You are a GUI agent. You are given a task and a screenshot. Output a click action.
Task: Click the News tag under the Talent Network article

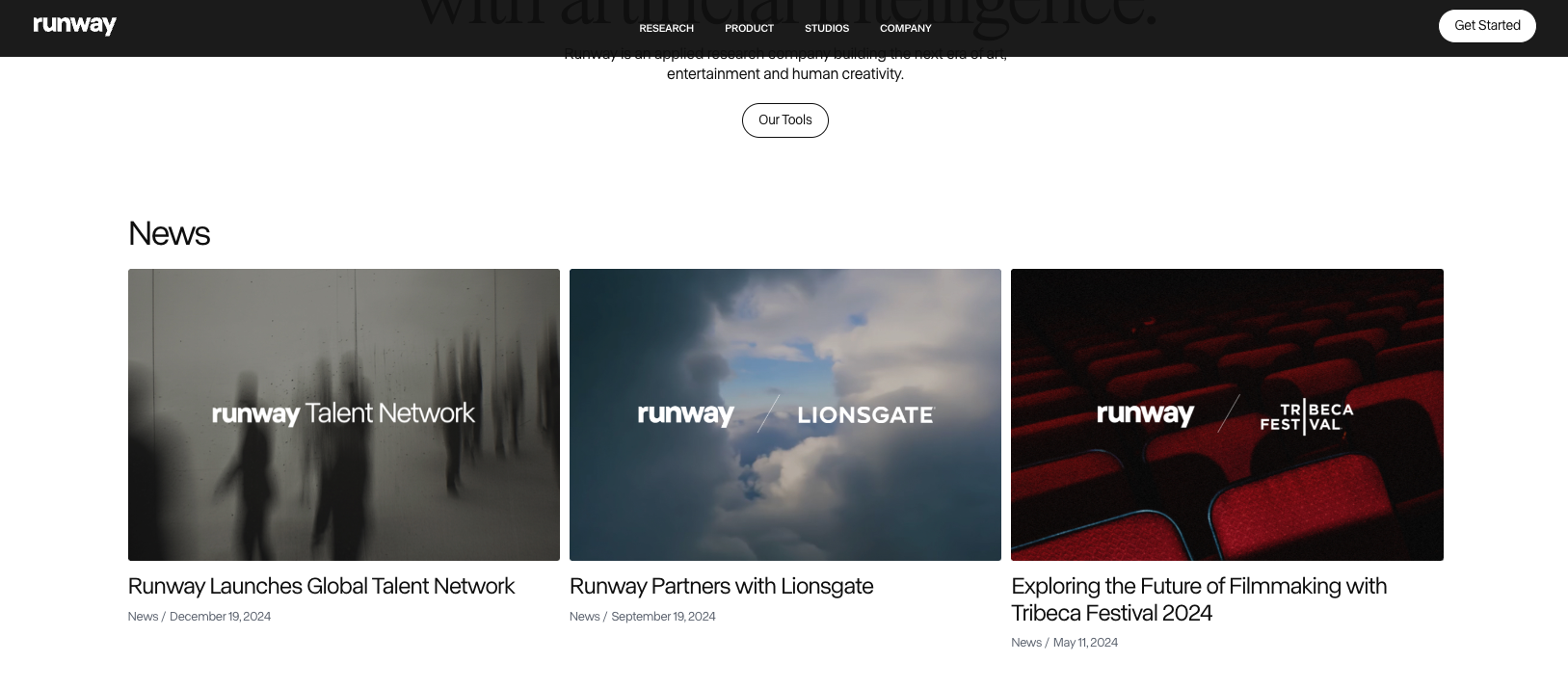tap(143, 617)
